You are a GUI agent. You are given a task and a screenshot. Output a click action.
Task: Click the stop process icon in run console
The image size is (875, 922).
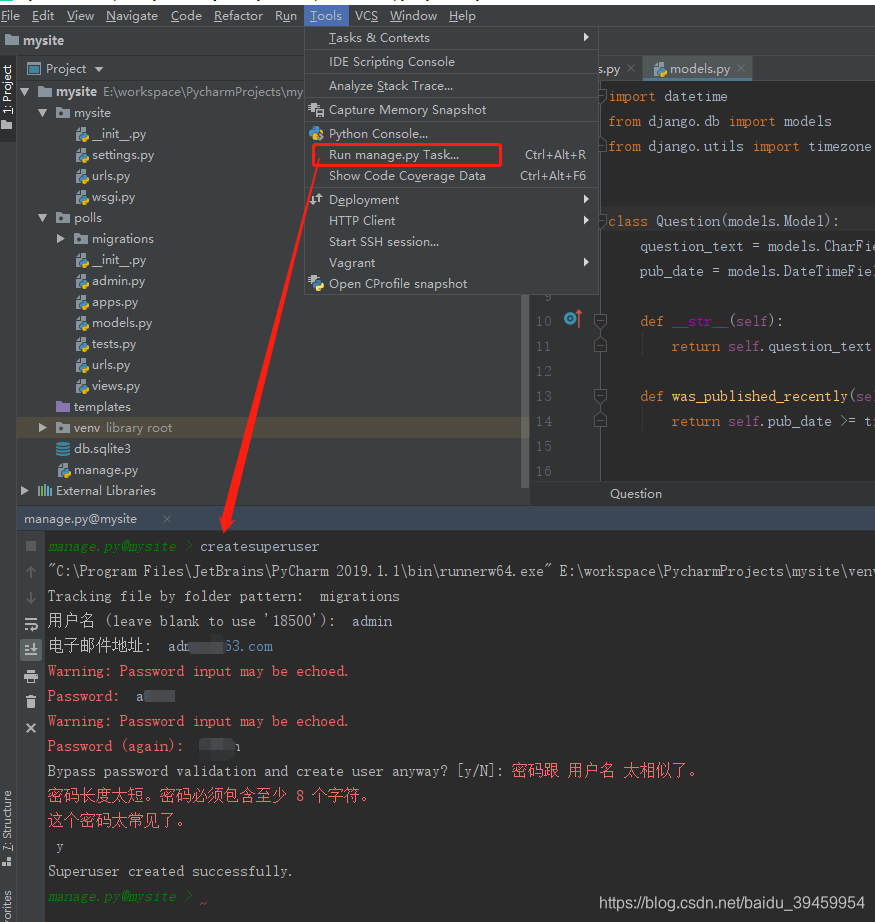[x=31, y=546]
